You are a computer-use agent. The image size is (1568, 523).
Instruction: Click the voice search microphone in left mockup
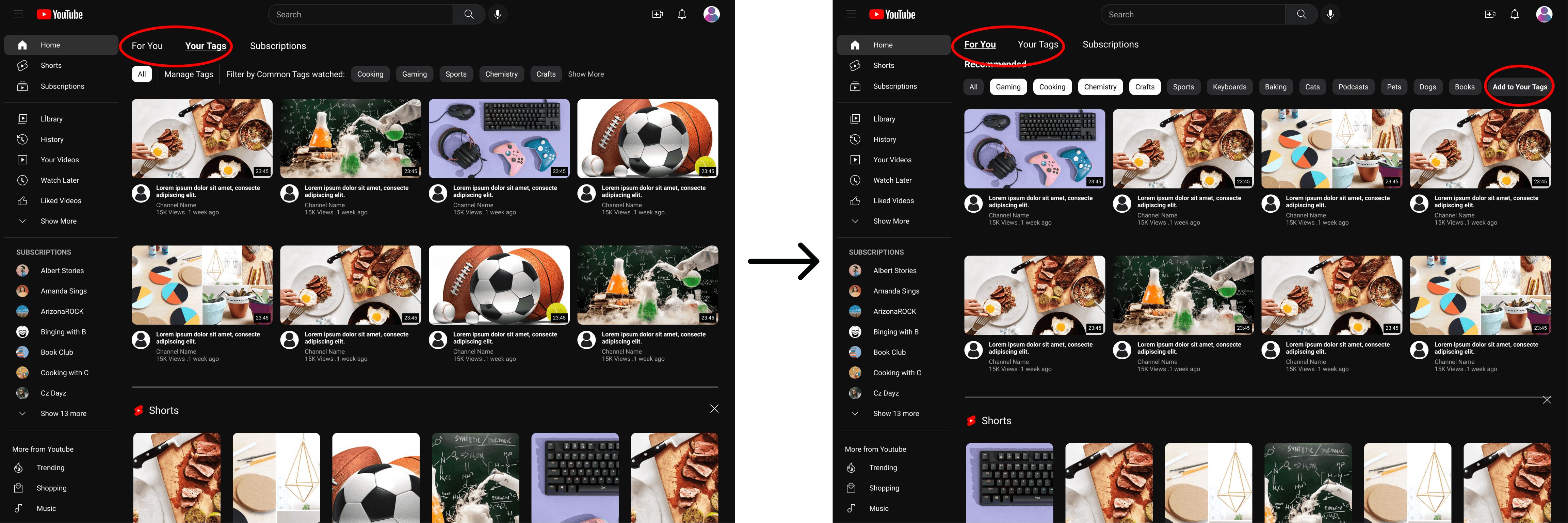[x=497, y=14]
